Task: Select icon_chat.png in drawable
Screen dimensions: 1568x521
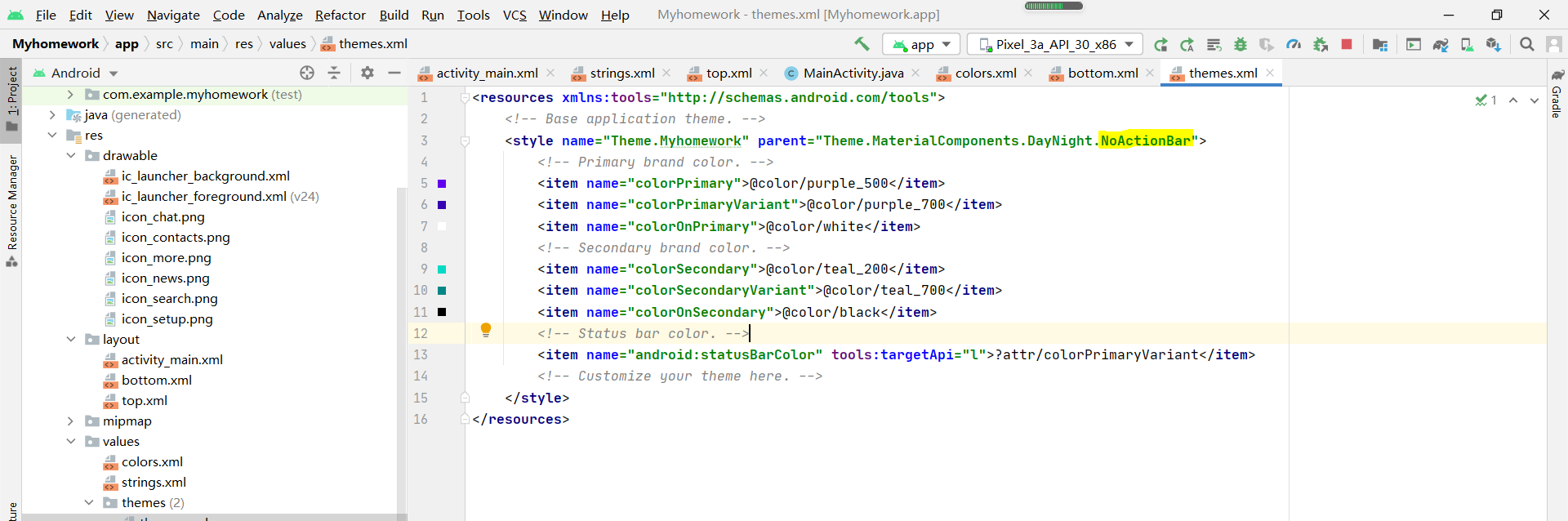Action: tap(163, 217)
